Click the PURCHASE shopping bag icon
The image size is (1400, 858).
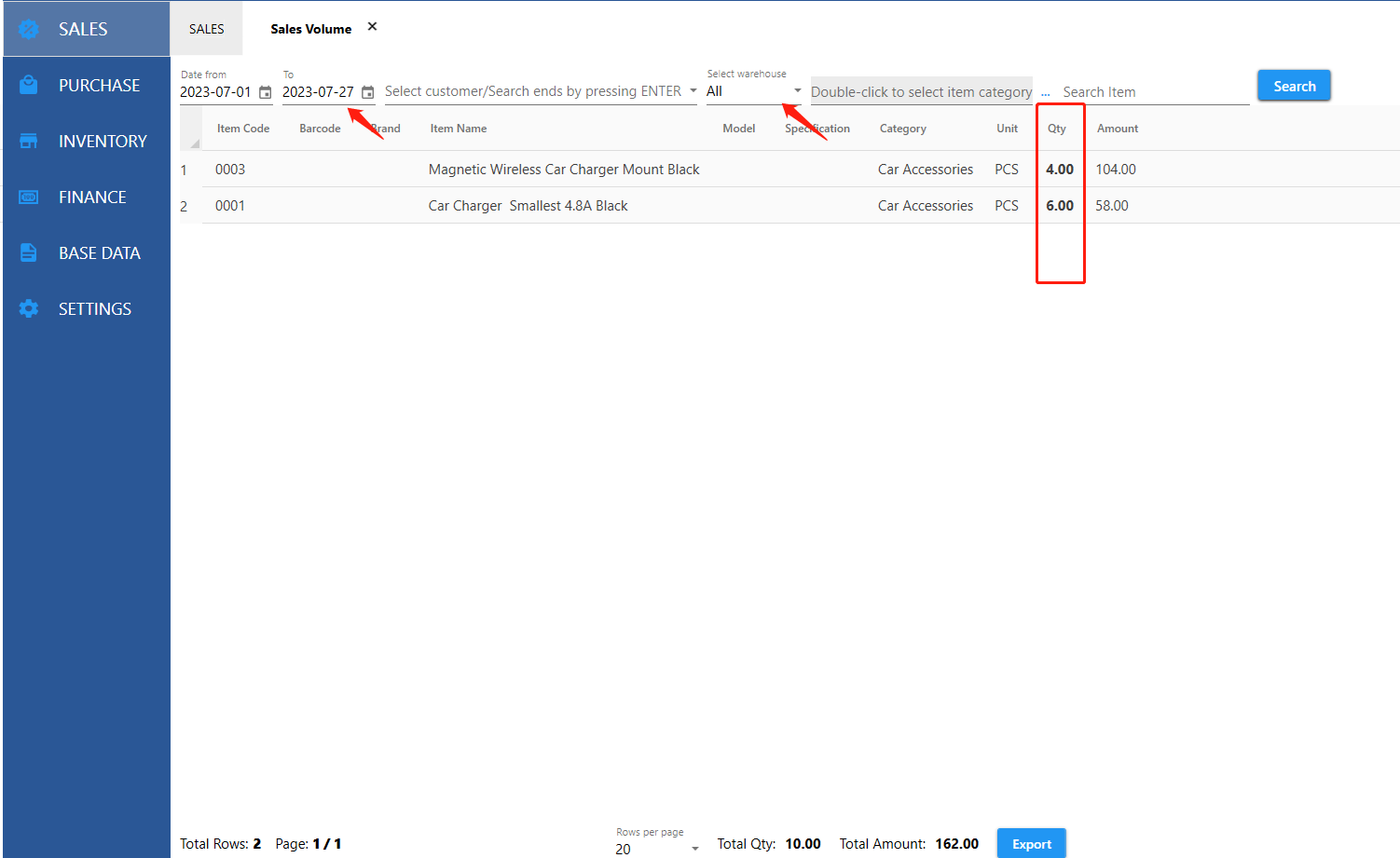(29, 85)
